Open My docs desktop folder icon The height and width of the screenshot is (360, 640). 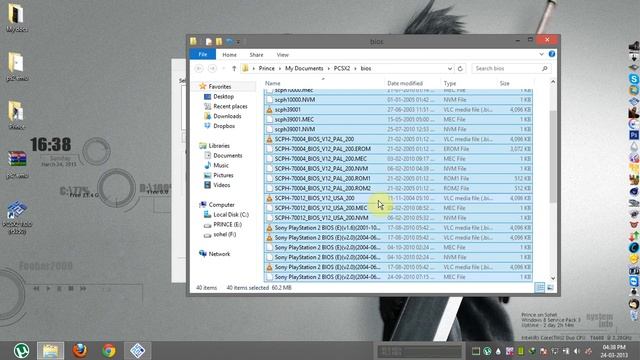pyautogui.click(x=16, y=18)
